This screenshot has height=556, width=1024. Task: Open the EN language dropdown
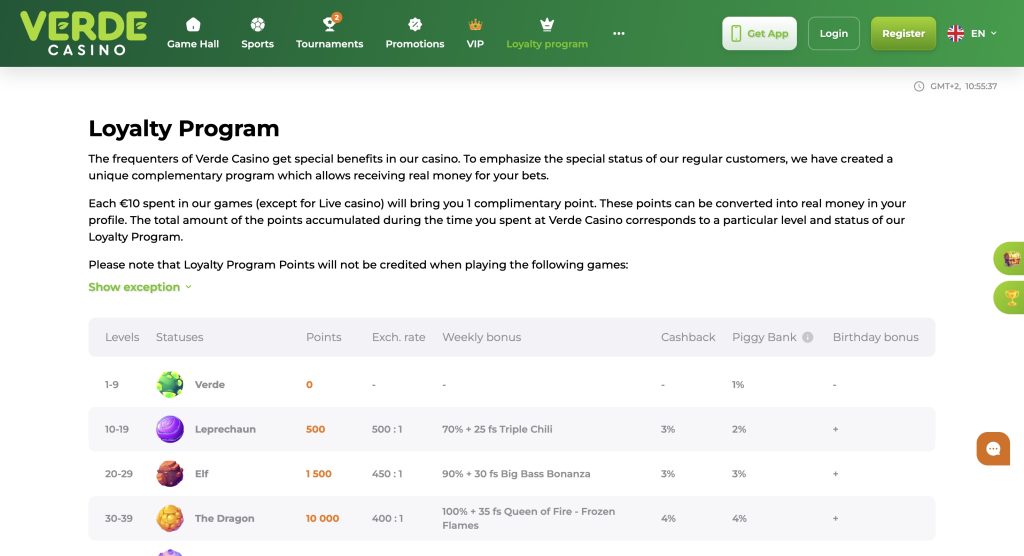[x=972, y=33]
